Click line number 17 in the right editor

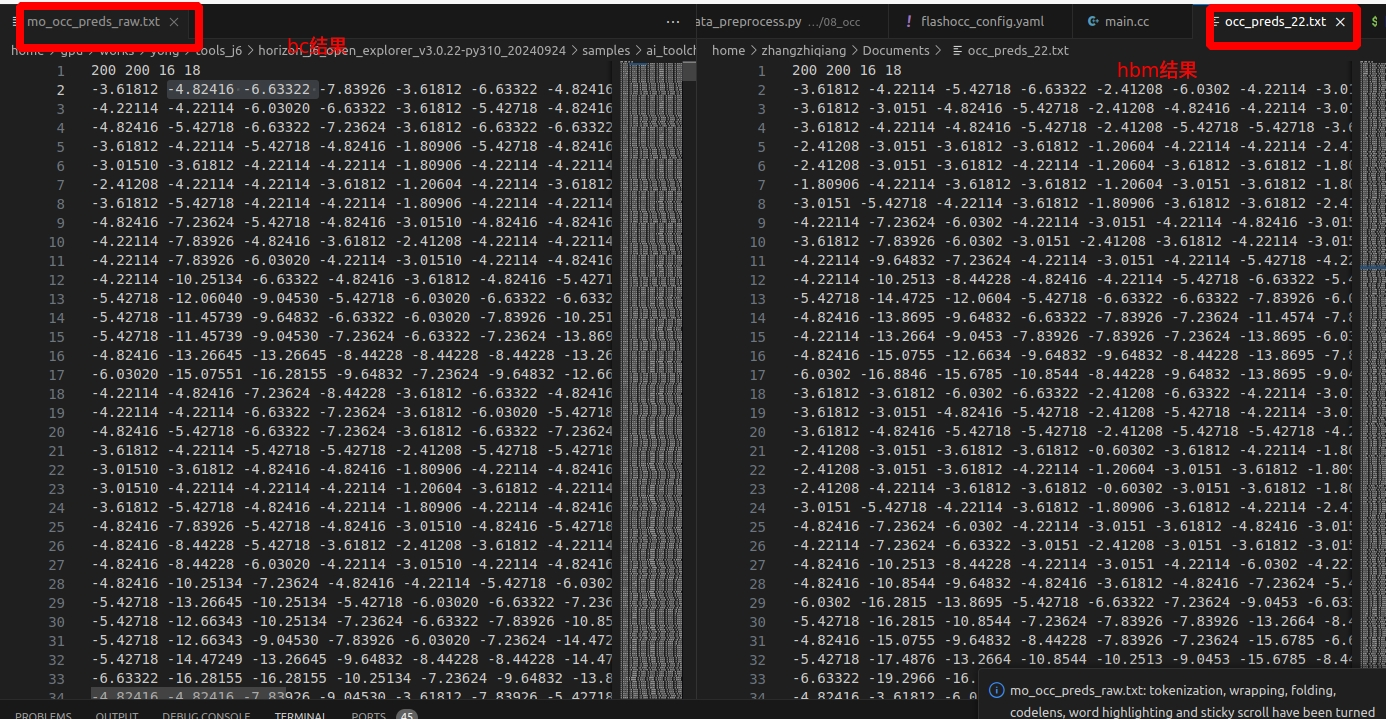pos(757,375)
